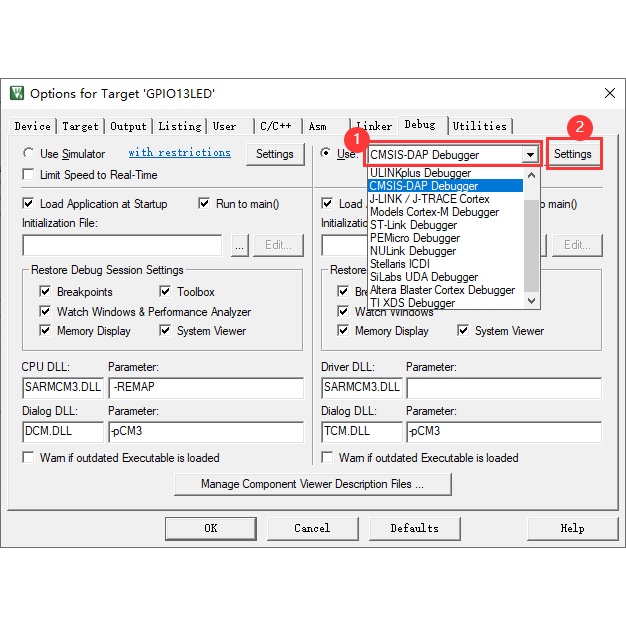Screen dimensions: 626x626
Task: Toggle left Warn if outdated Executable checkbox
Action: tap(29, 458)
